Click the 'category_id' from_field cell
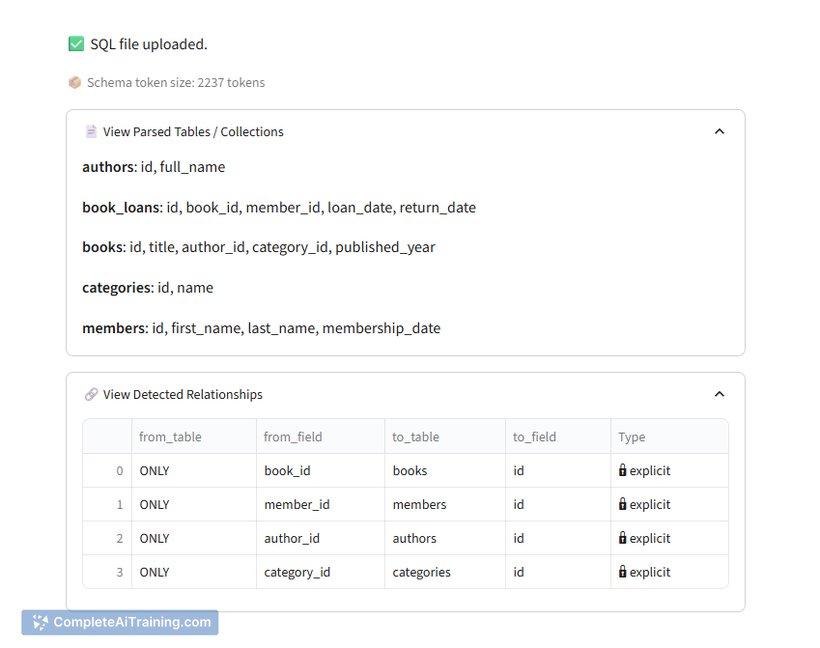This screenshot has width=820, height=648. [321, 572]
